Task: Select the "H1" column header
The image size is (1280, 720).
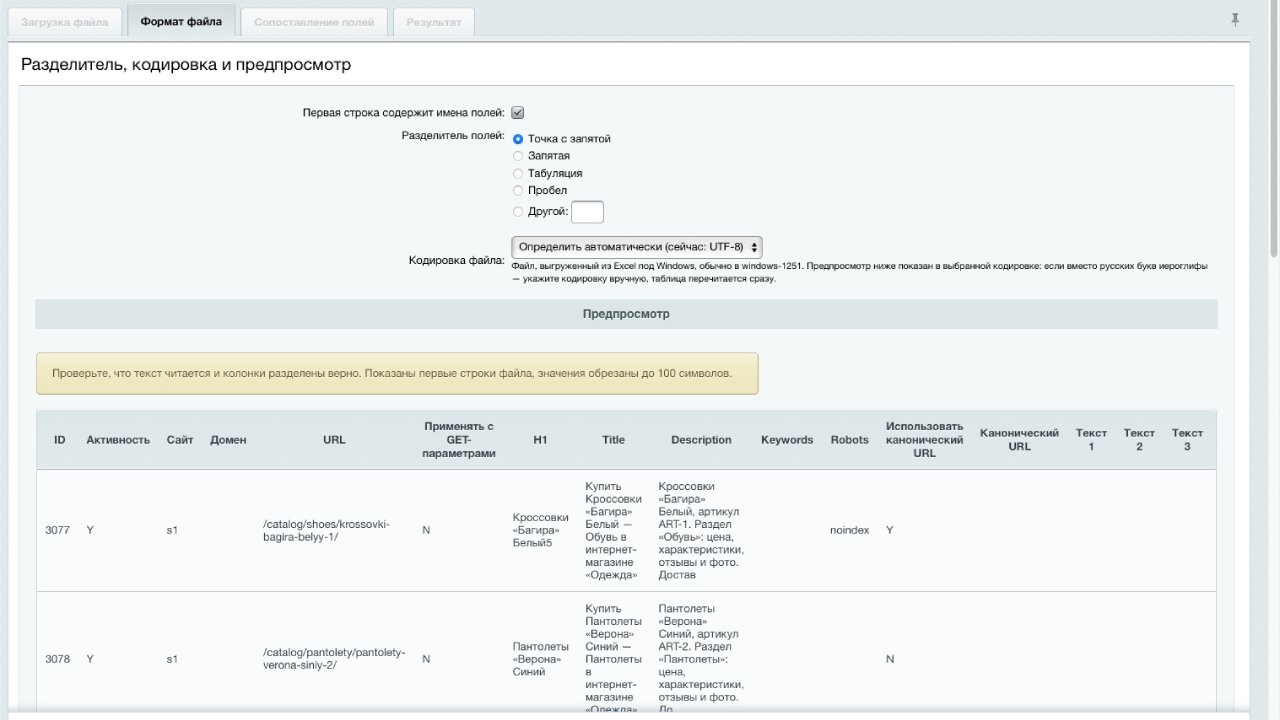Action: [541, 440]
